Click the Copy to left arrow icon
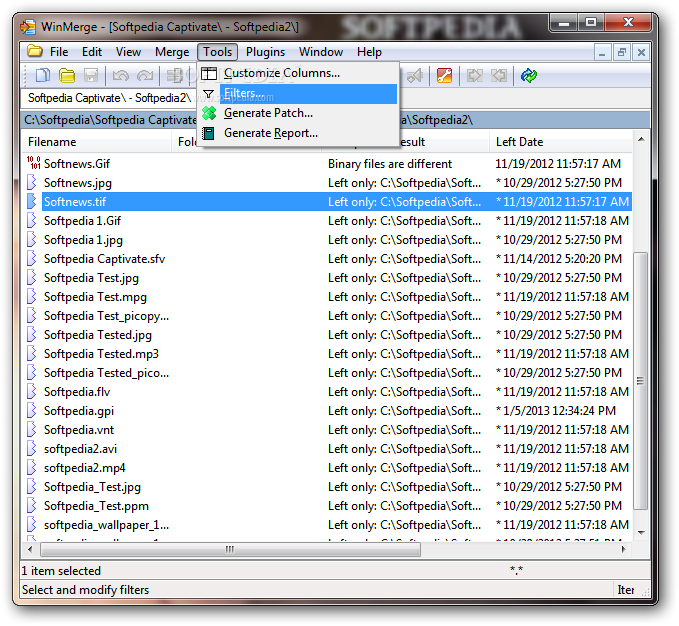The width and height of the screenshot is (679, 626). coord(499,75)
